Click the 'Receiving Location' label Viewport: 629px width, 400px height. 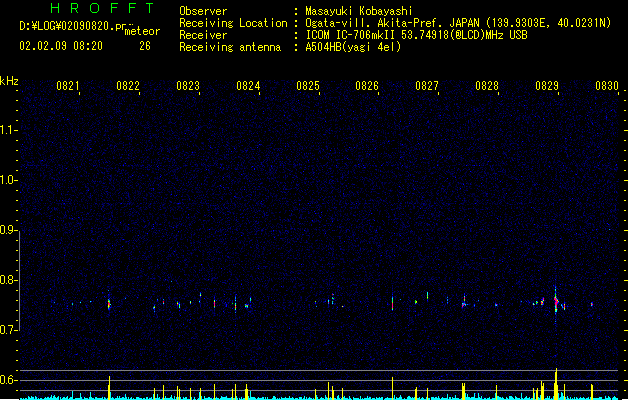pyautogui.click(x=233, y=23)
